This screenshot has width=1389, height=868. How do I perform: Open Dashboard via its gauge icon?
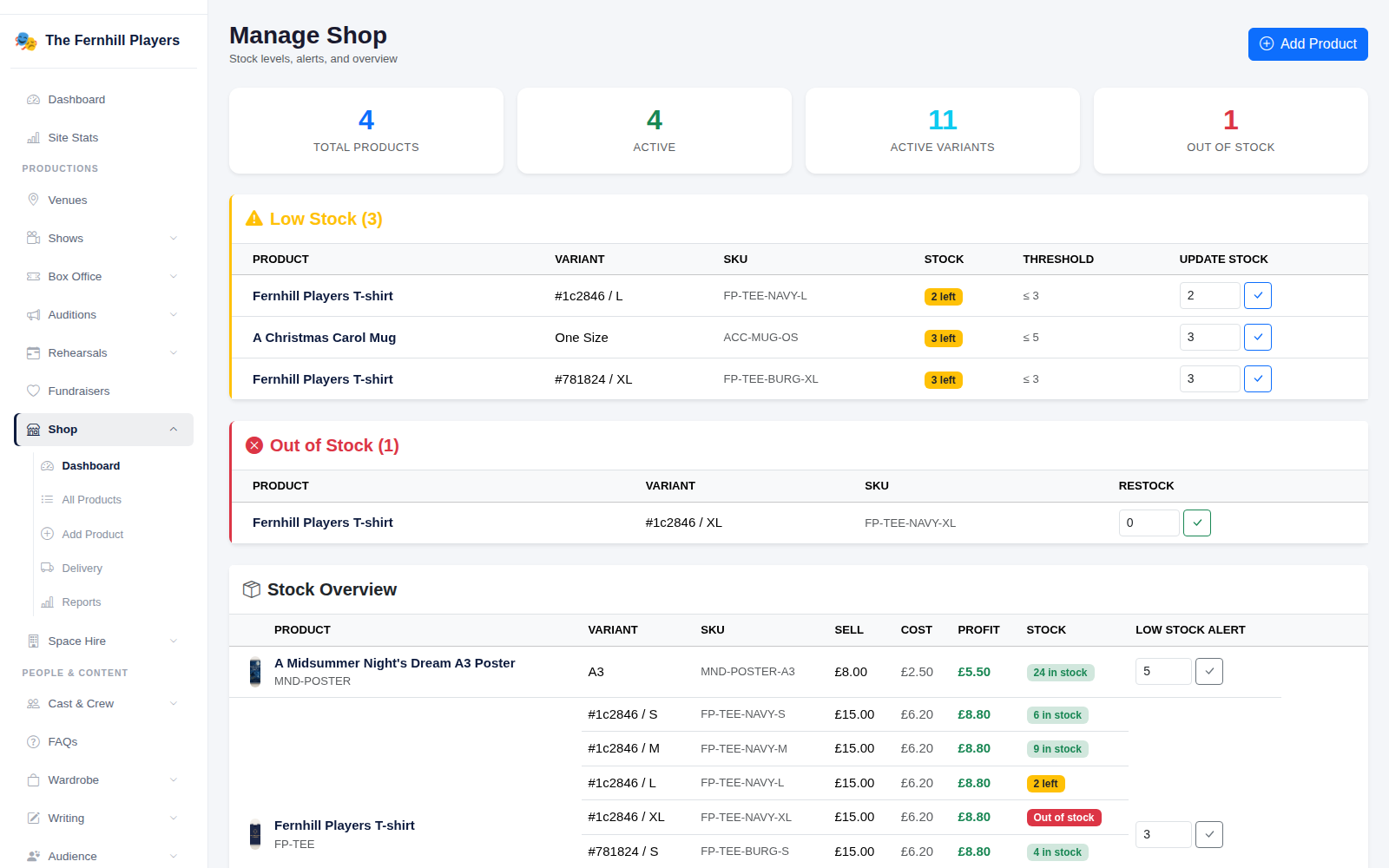click(x=33, y=100)
